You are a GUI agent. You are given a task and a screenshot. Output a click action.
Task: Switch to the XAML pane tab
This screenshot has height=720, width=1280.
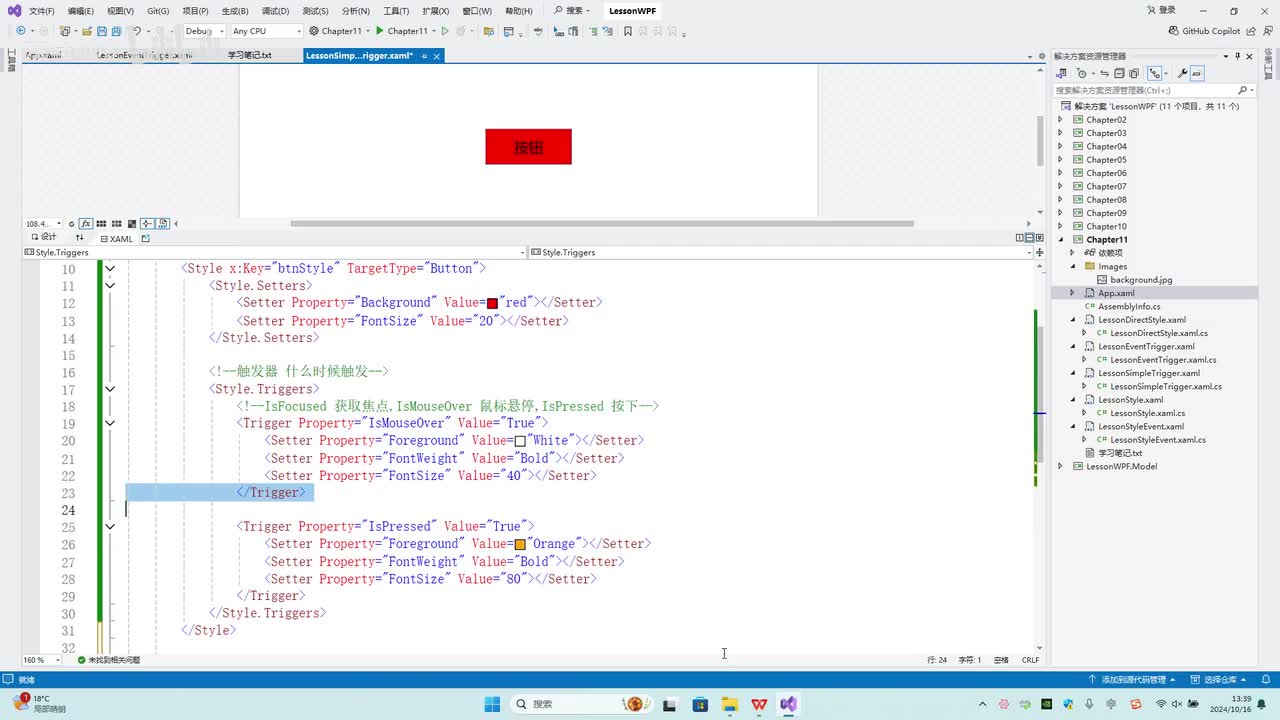[116, 238]
